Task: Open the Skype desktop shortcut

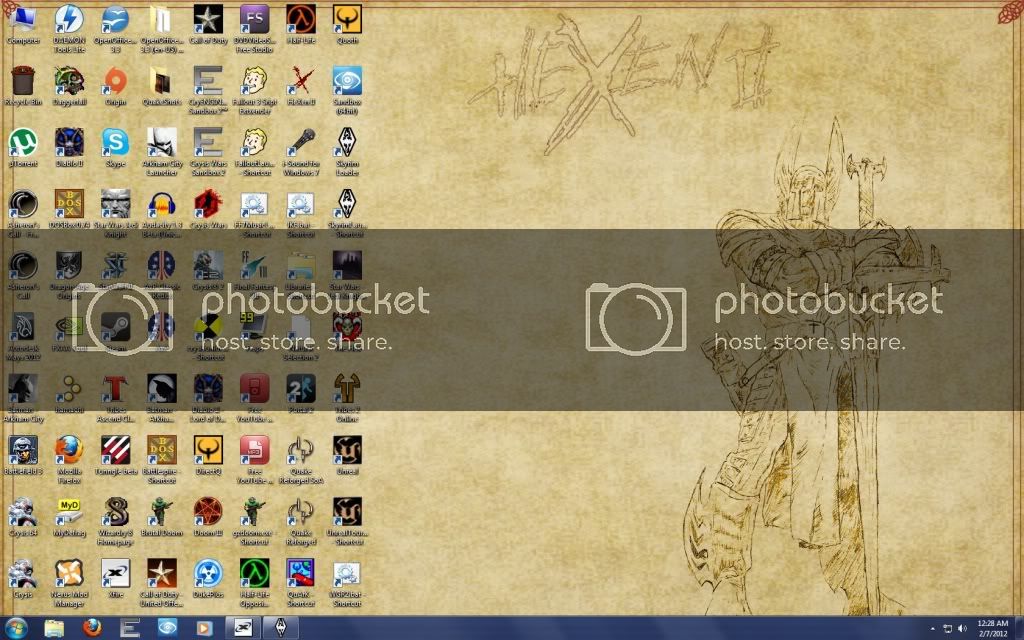Action: tap(115, 142)
